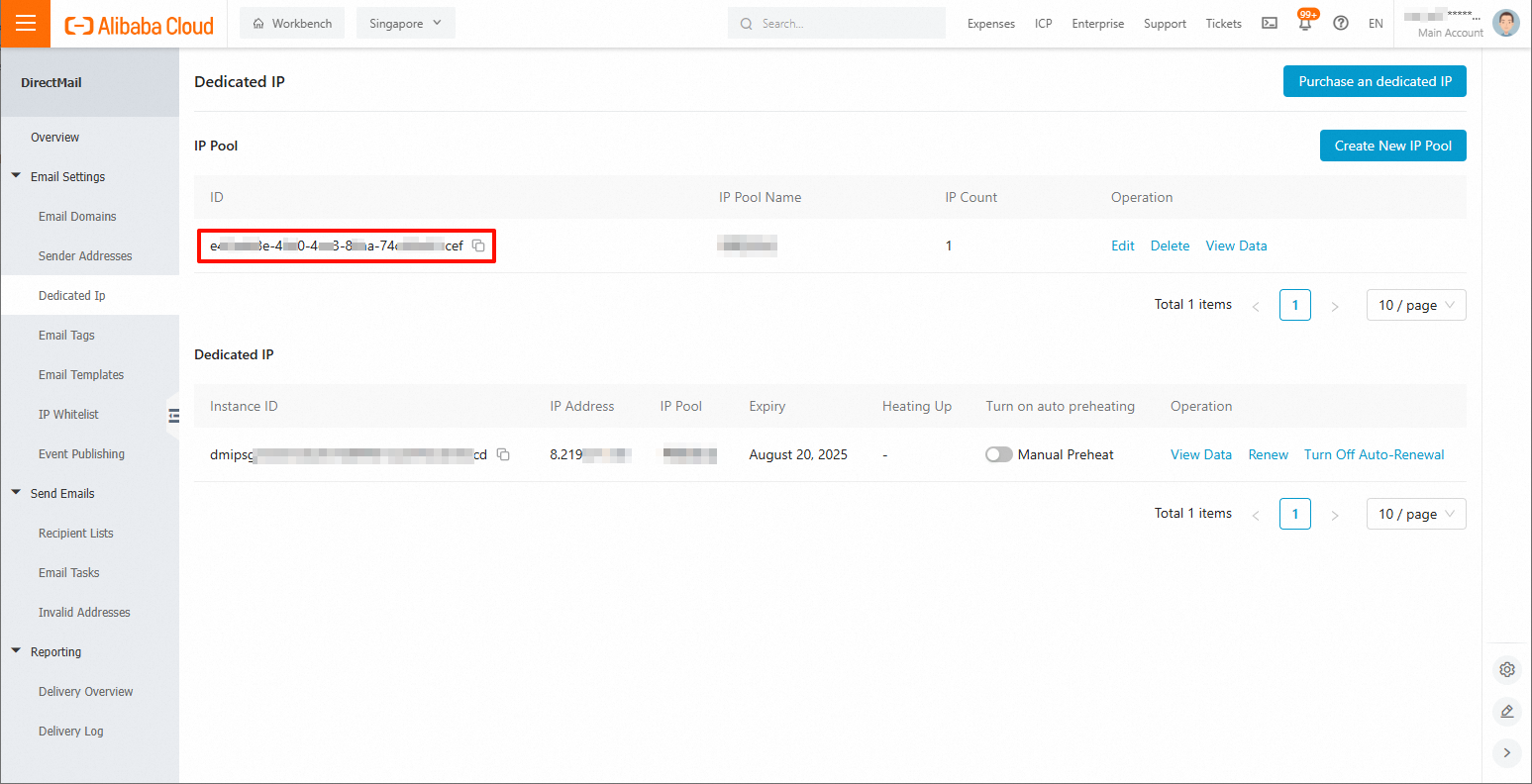View Data for the IP pool
1532x784 pixels.
pos(1236,245)
